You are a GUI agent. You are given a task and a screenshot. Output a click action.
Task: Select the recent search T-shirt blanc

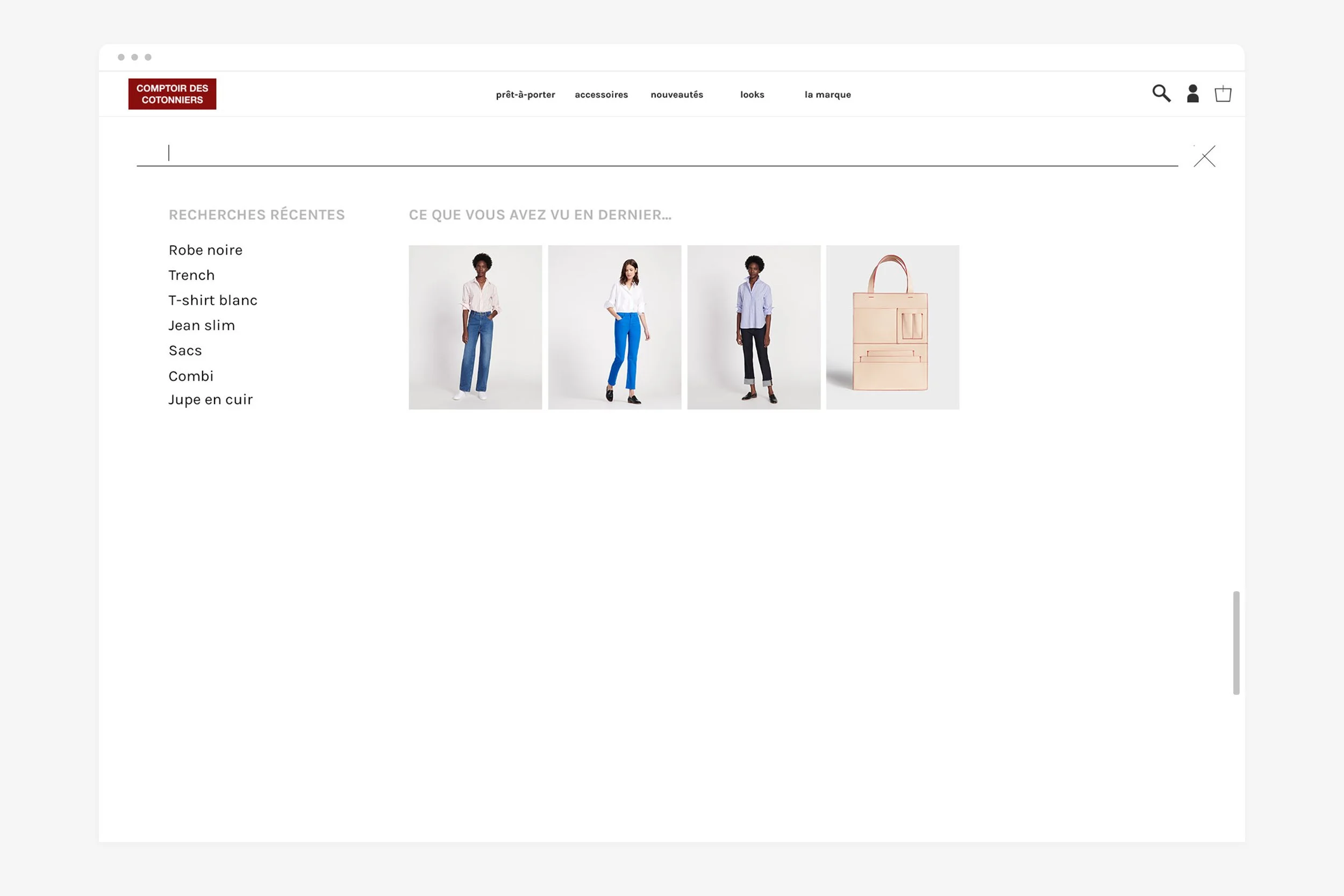point(212,300)
